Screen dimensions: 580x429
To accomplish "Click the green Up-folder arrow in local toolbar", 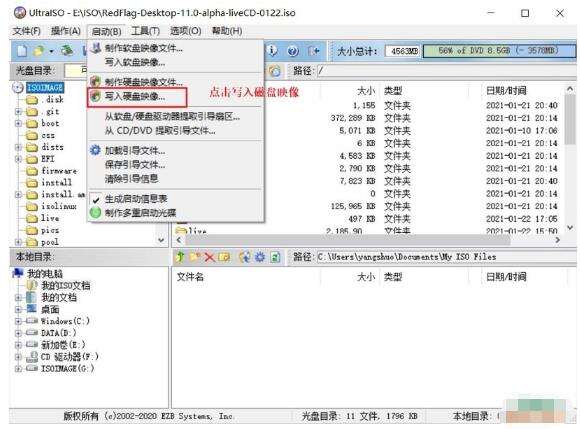I will point(180,257).
